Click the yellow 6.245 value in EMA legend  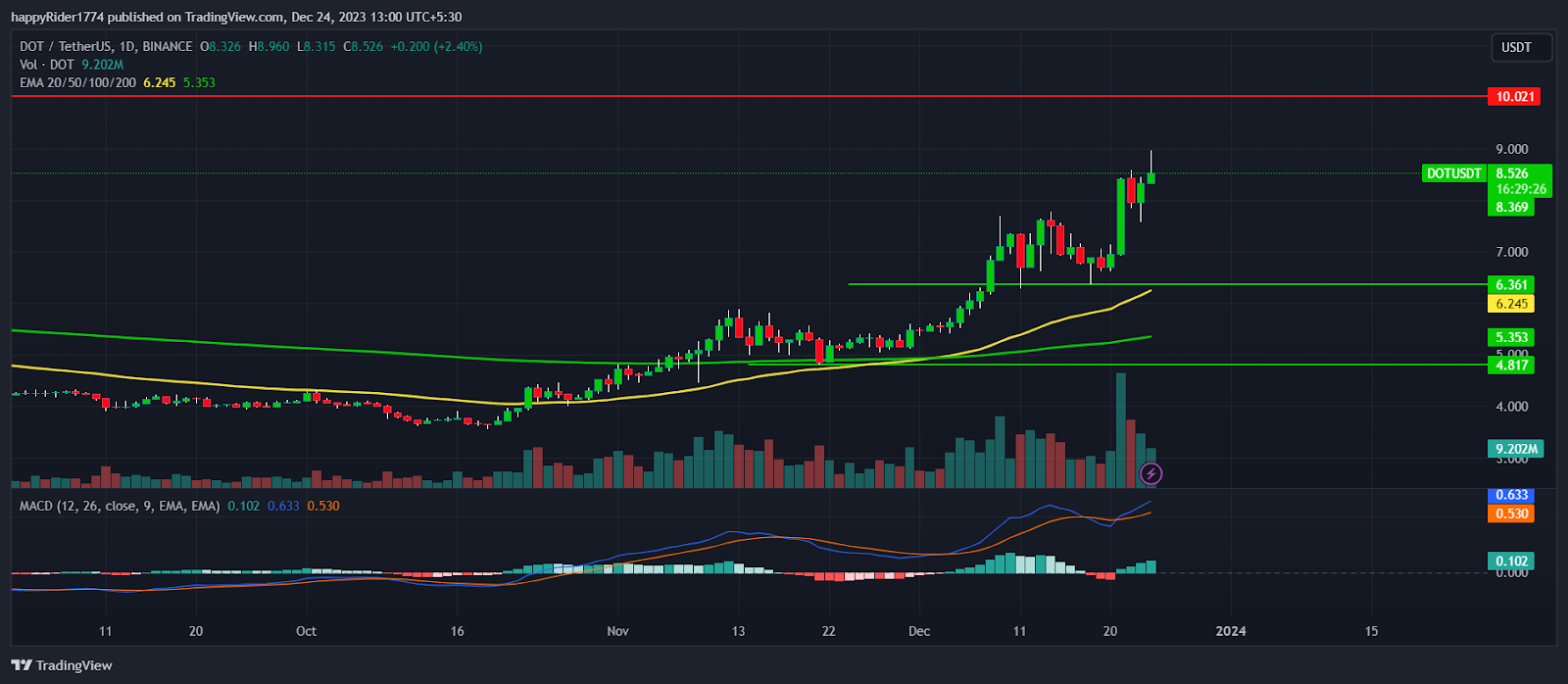click(x=160, y=82)
